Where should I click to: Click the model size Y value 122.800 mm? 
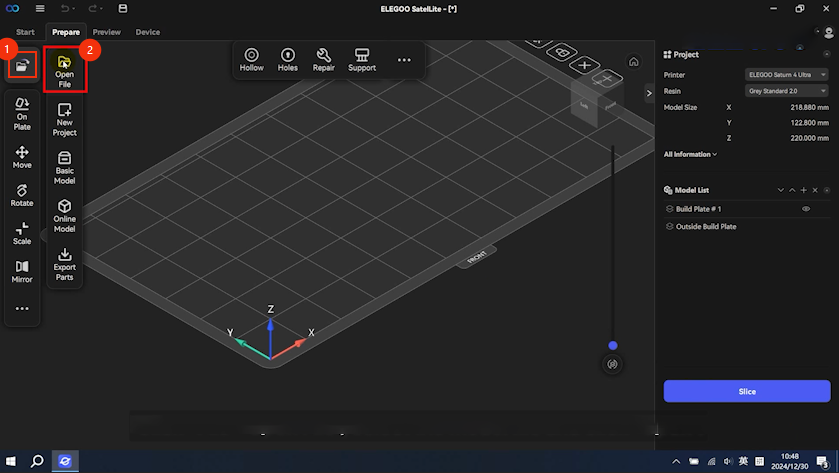809,123
